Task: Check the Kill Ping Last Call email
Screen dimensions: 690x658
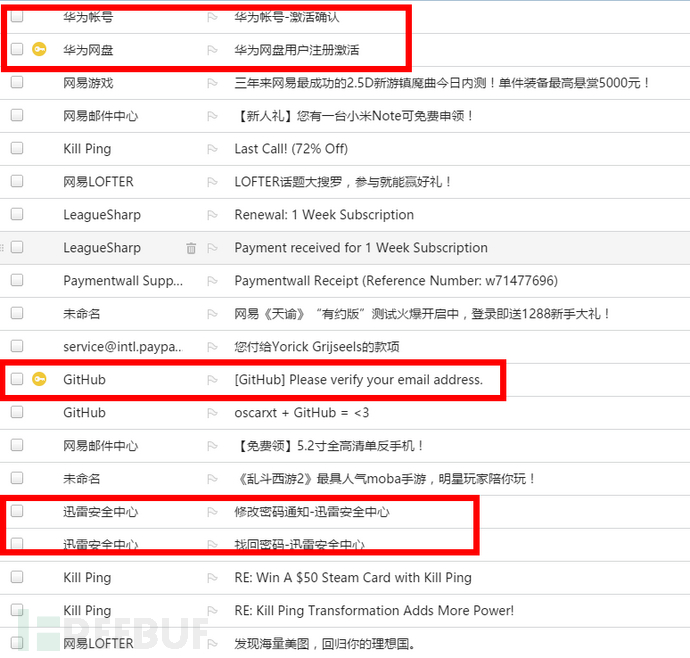Action: [x=17, y=148]
